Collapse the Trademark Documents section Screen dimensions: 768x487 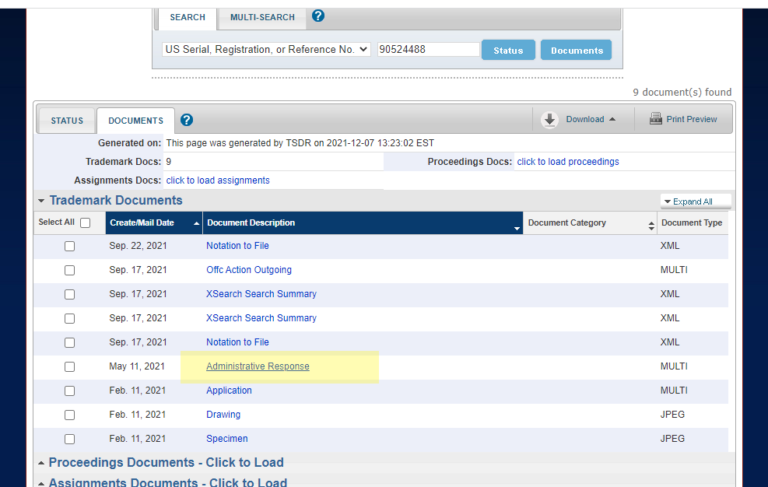pos(41,200)
